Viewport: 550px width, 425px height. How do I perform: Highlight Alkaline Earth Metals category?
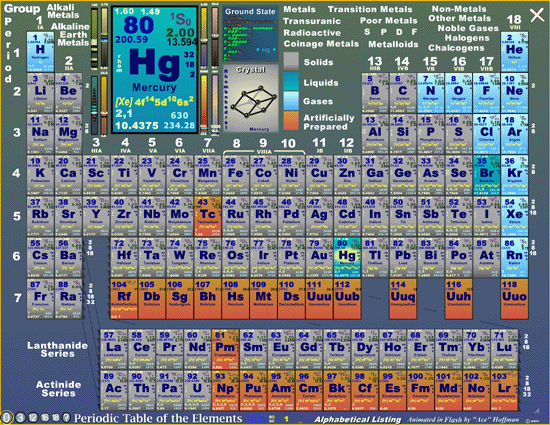tap(71, 34)
